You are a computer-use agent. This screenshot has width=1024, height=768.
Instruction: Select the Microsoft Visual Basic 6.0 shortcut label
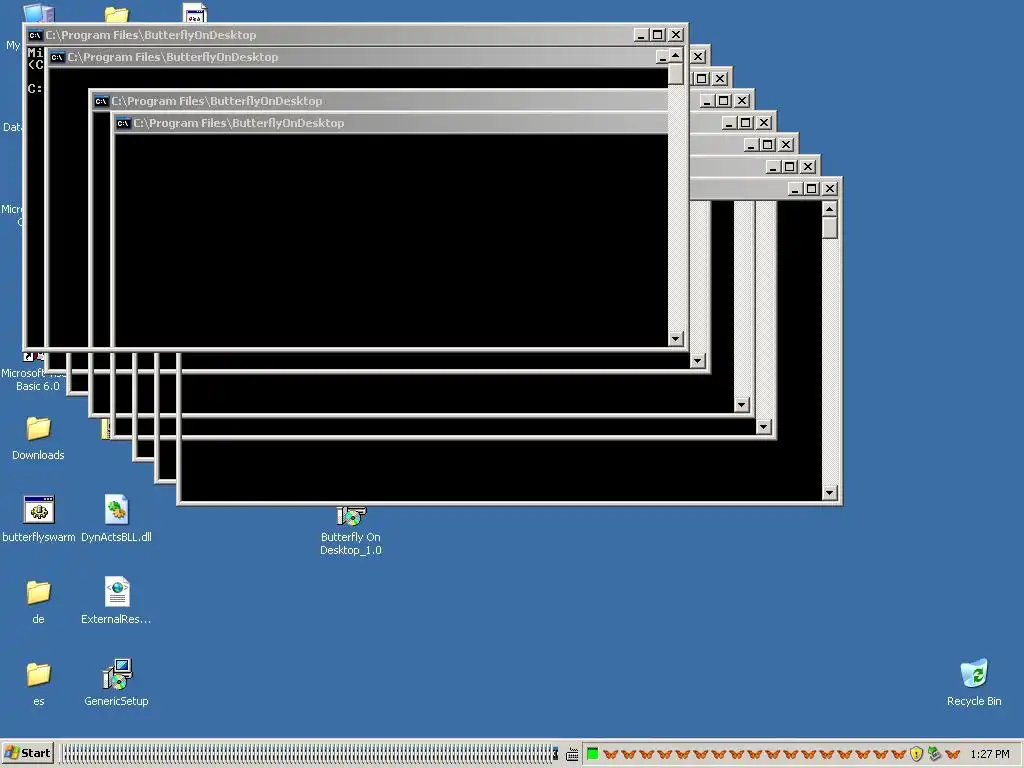coord(37,379)
